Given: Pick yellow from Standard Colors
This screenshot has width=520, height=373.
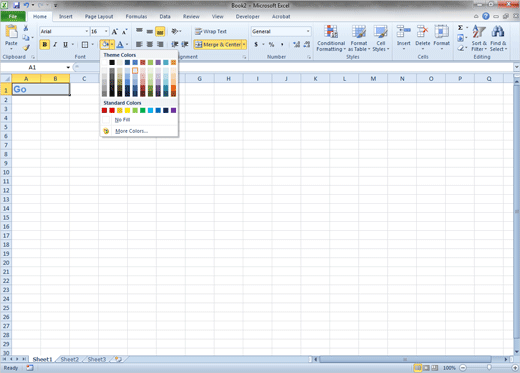Looking at the screenshot, I should pos(127,110).
